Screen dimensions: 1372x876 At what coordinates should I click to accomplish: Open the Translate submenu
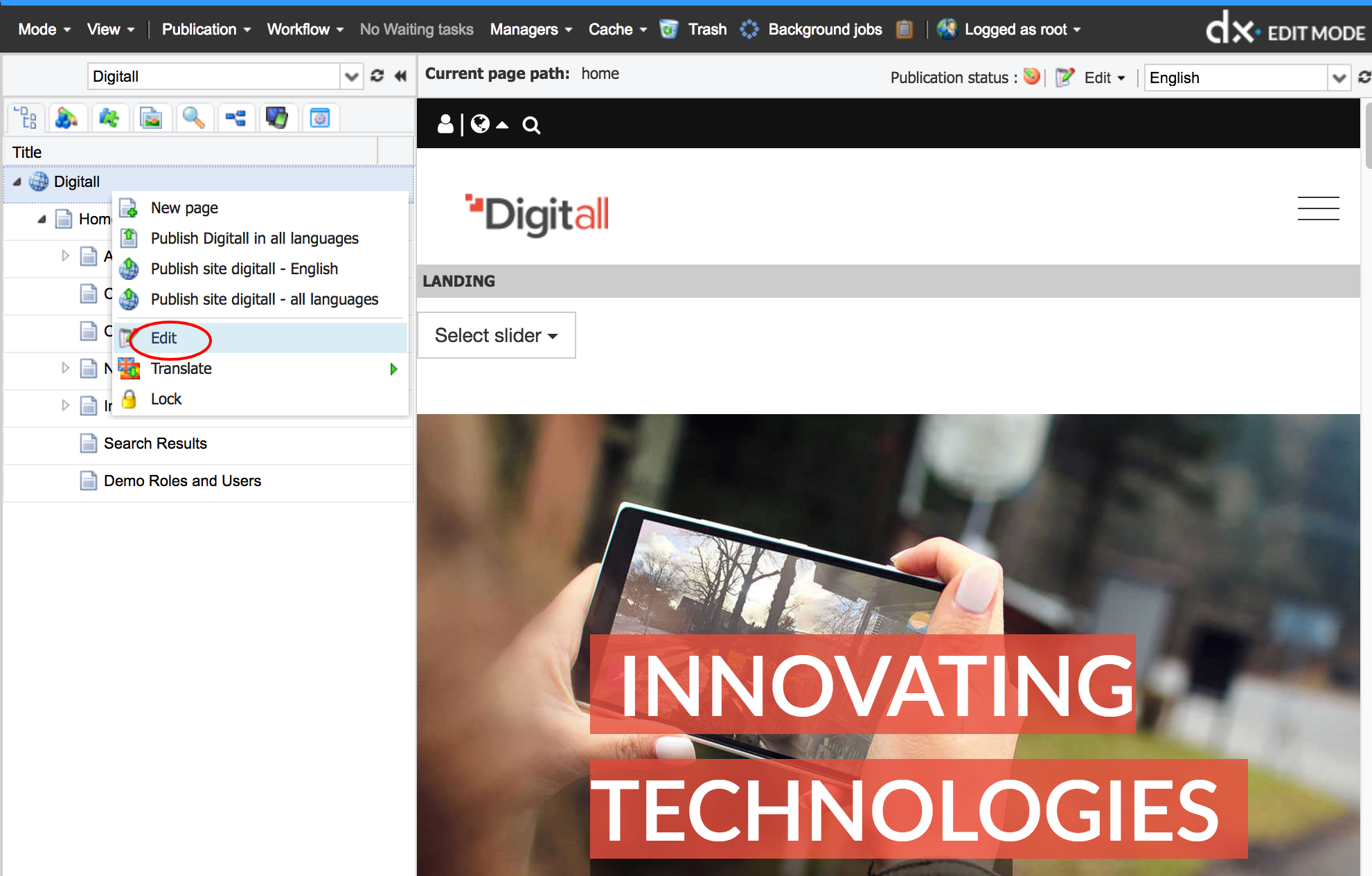tap(260, 368)
